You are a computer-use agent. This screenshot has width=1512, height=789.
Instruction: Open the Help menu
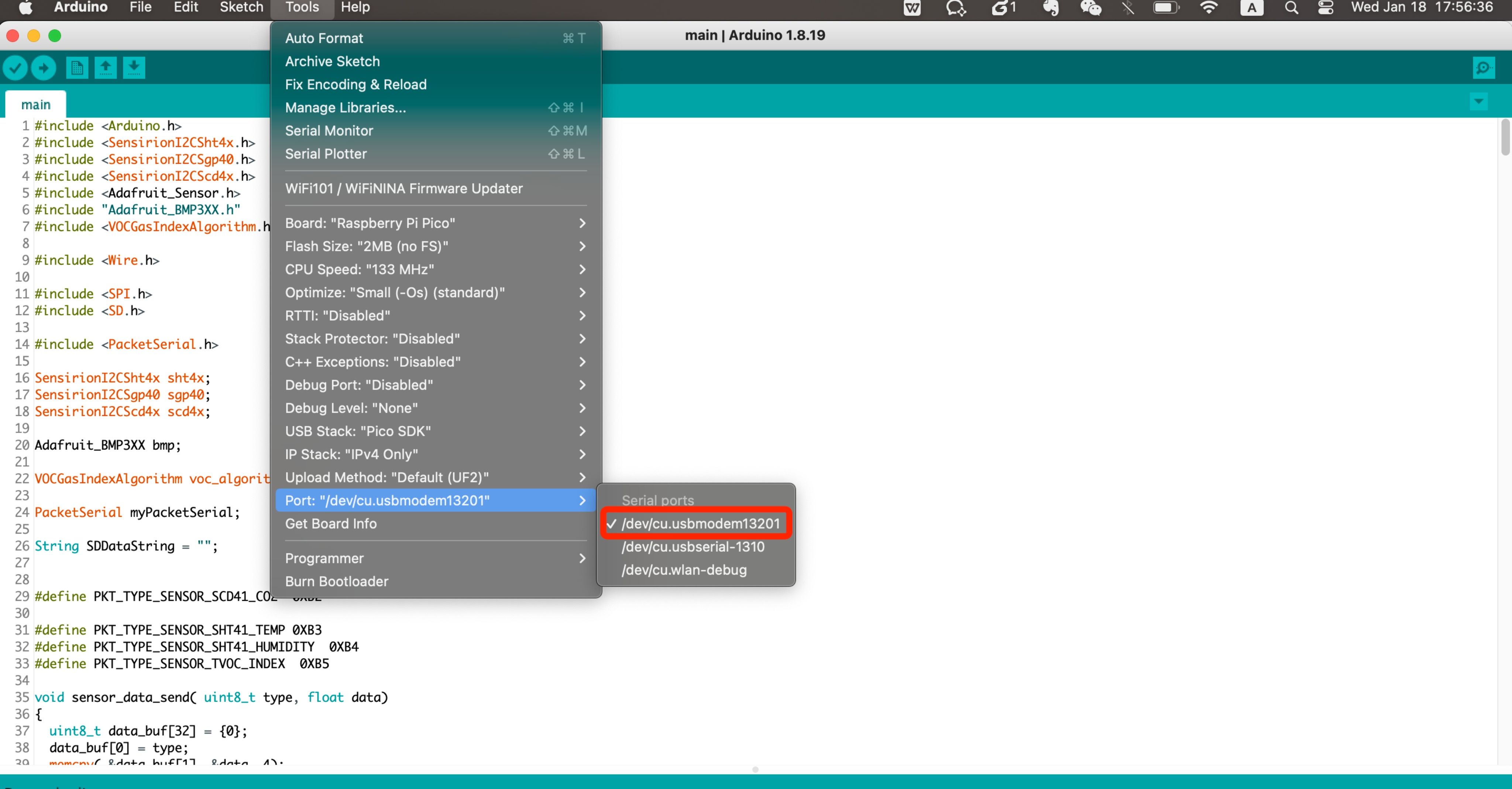point(355,8)
